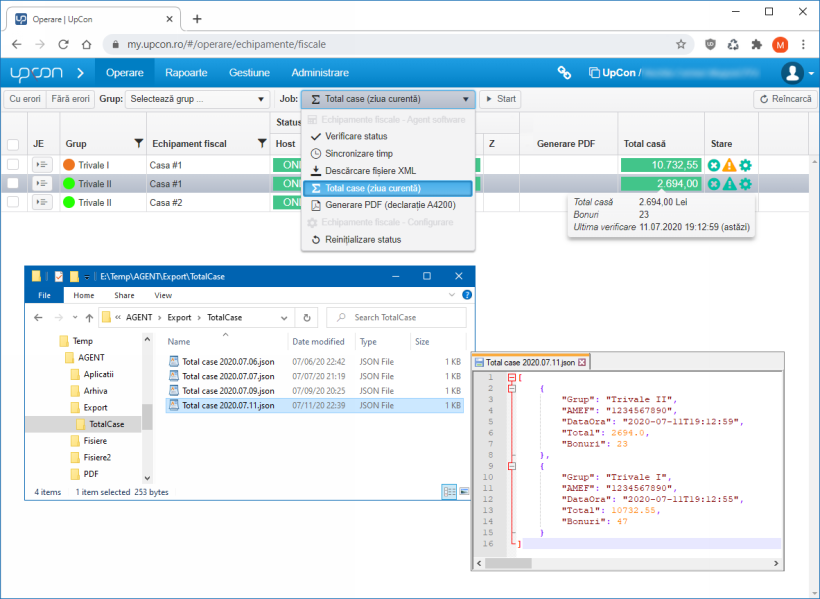Click the gear settings icon for Trivale I
This screenshot has height=599, width=820.
tap(745, 165)
